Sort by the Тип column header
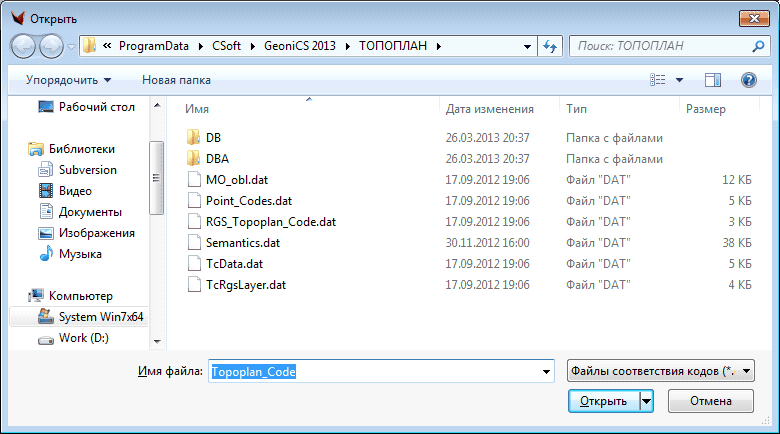This screenshot has height=434, width=780. [x=576, y=109]
